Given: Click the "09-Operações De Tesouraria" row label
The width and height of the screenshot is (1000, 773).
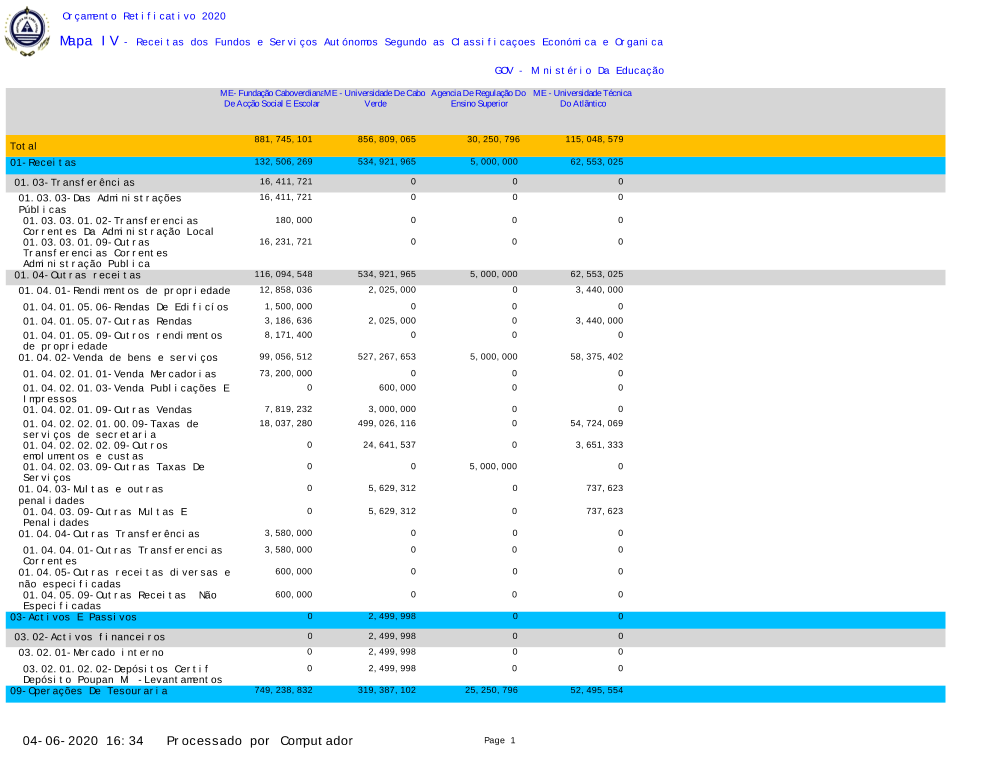Looking at the screenshot, I should coord(89,691).
